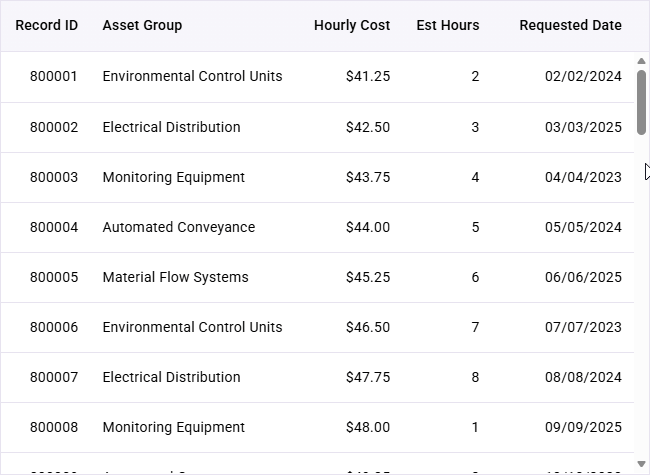This screenshot has width=650, height=475.
Task: Sort by Record ID column header
Action: (46, 25)
